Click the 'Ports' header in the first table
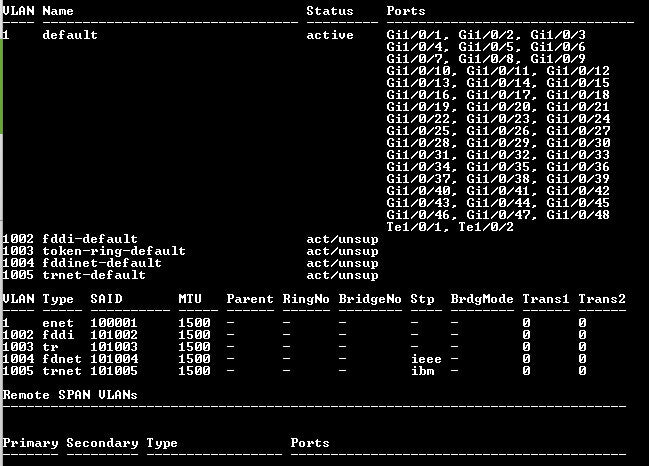The width and height of the screenshot is (649, 466). pyautogui.click(x=406, y=11)
